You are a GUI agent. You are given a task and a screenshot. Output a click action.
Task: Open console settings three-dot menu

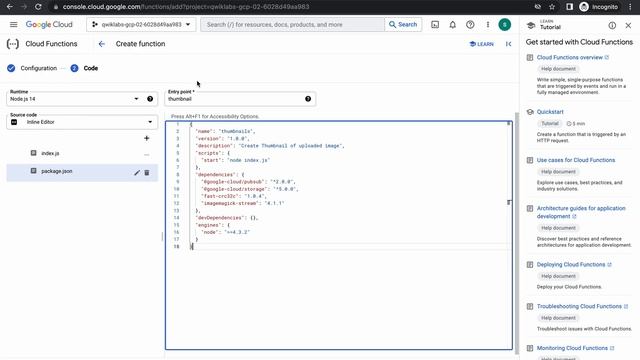(488, 24)
